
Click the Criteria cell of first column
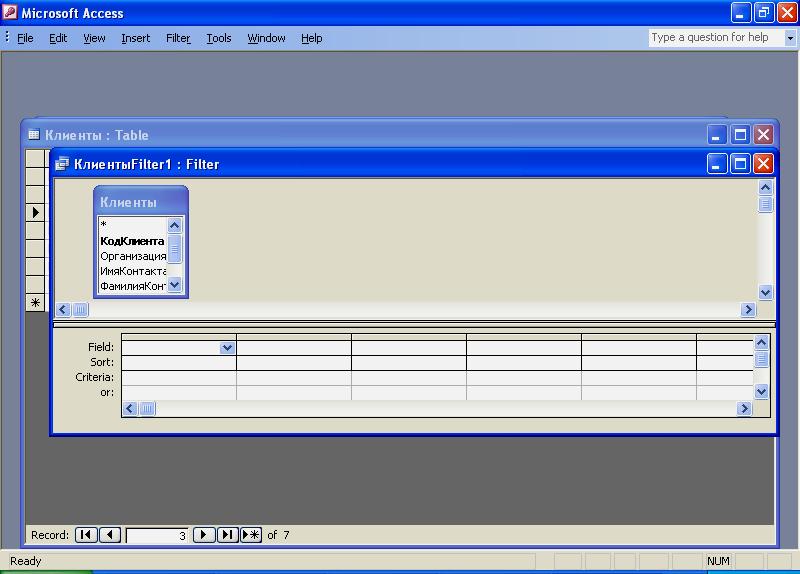tap(179, 378)
